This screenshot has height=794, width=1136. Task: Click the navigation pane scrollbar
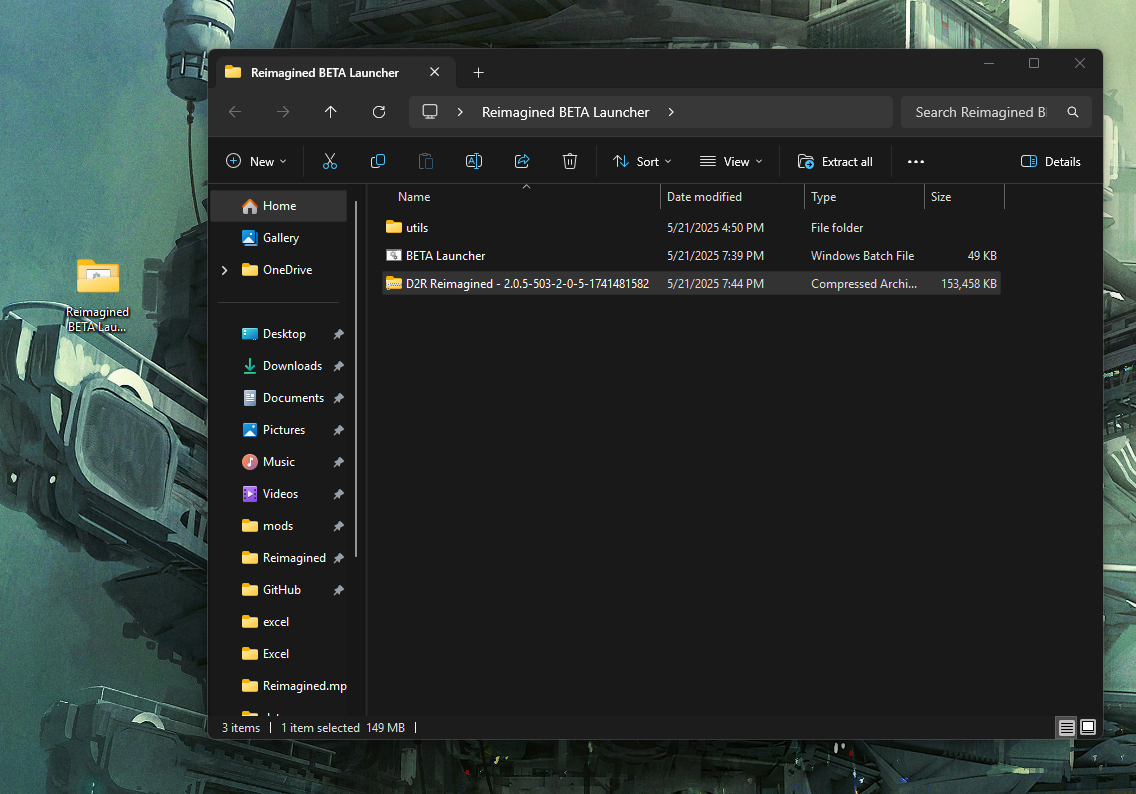[356, 379]
